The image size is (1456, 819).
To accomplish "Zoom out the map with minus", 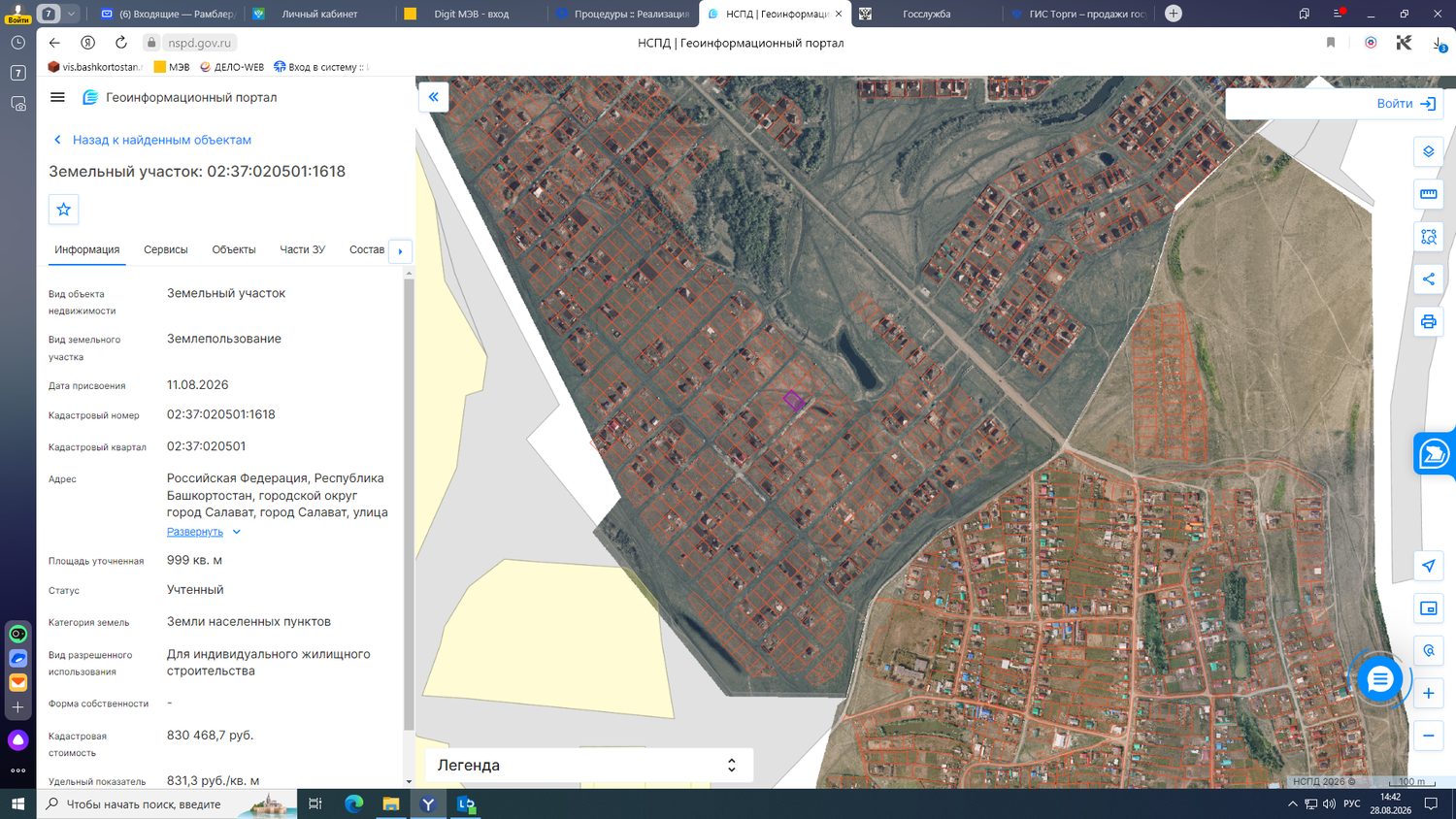I will [1428, 736].
